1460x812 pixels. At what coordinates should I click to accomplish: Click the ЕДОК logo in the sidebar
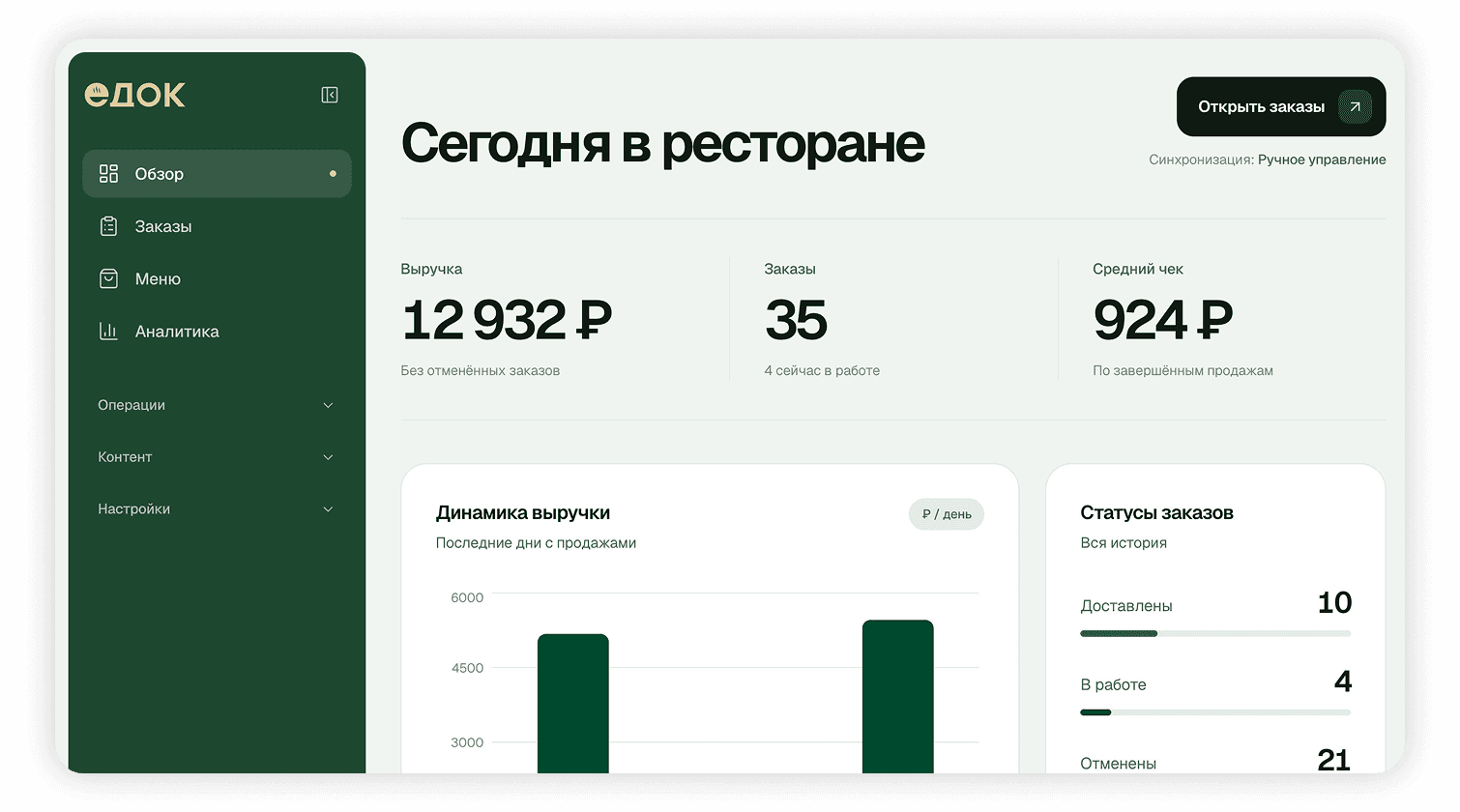pos(134,95)
